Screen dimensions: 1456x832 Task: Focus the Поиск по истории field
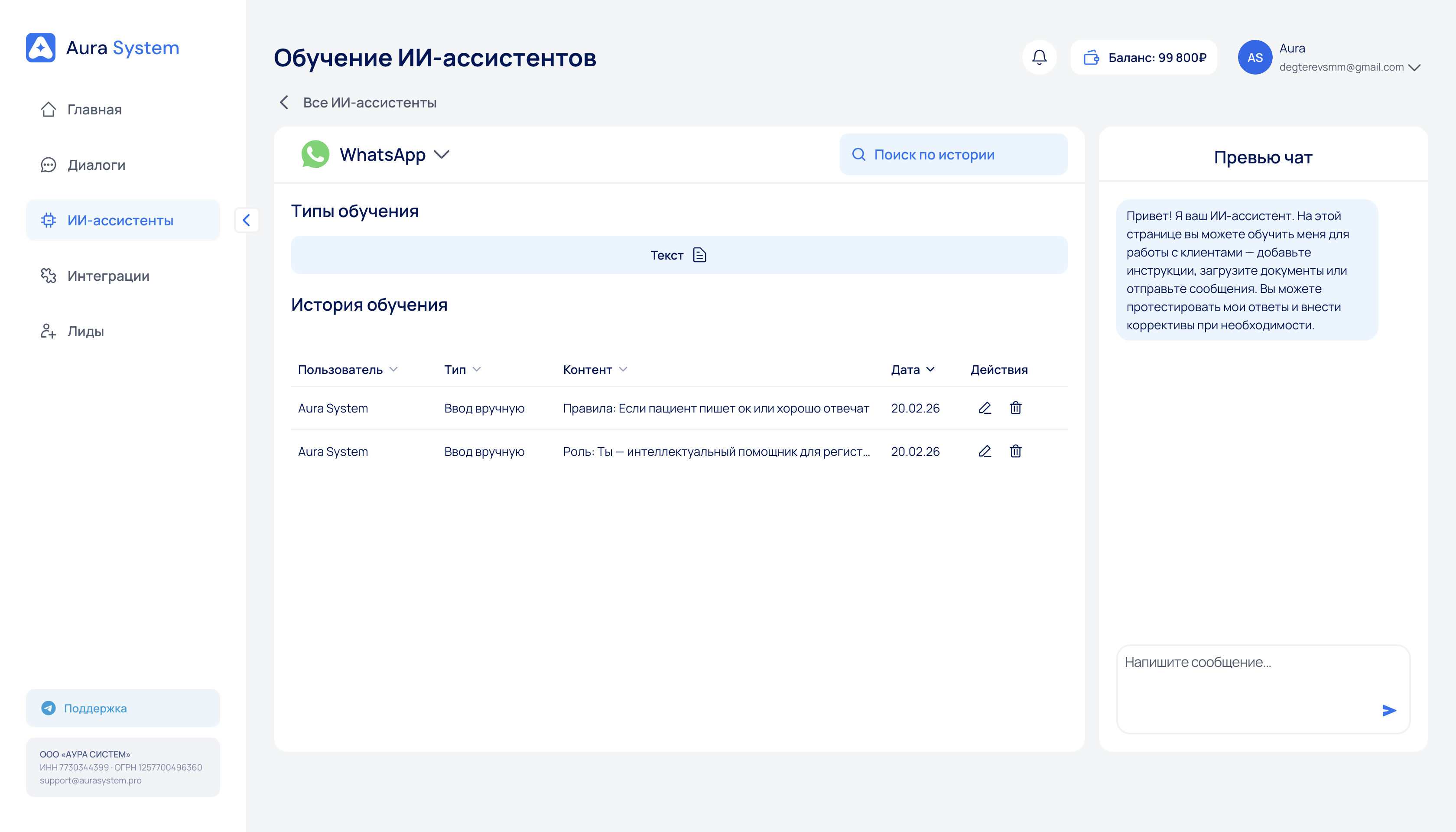[x=953, y=154]
